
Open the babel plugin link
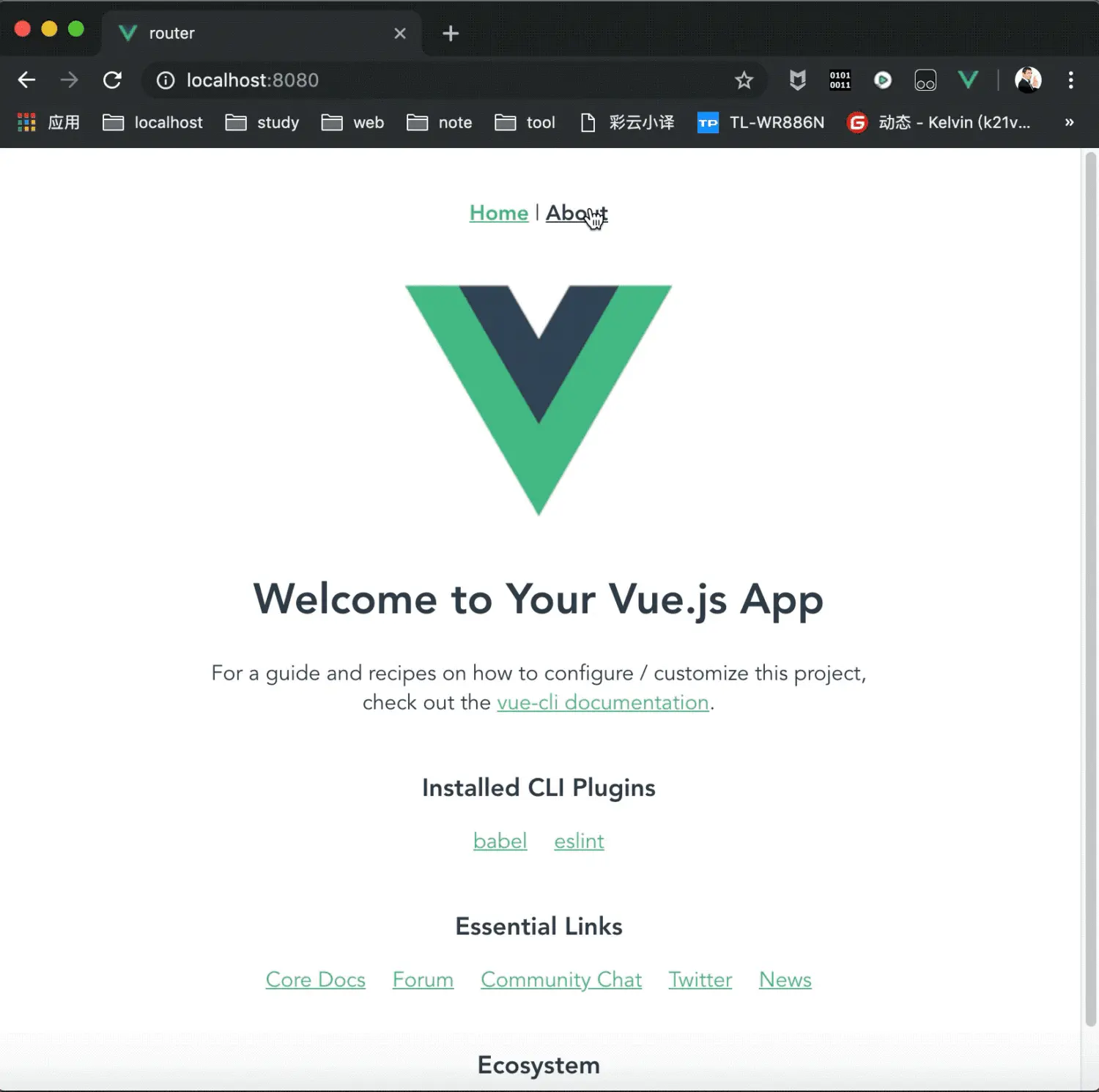[x=500, y=841]
